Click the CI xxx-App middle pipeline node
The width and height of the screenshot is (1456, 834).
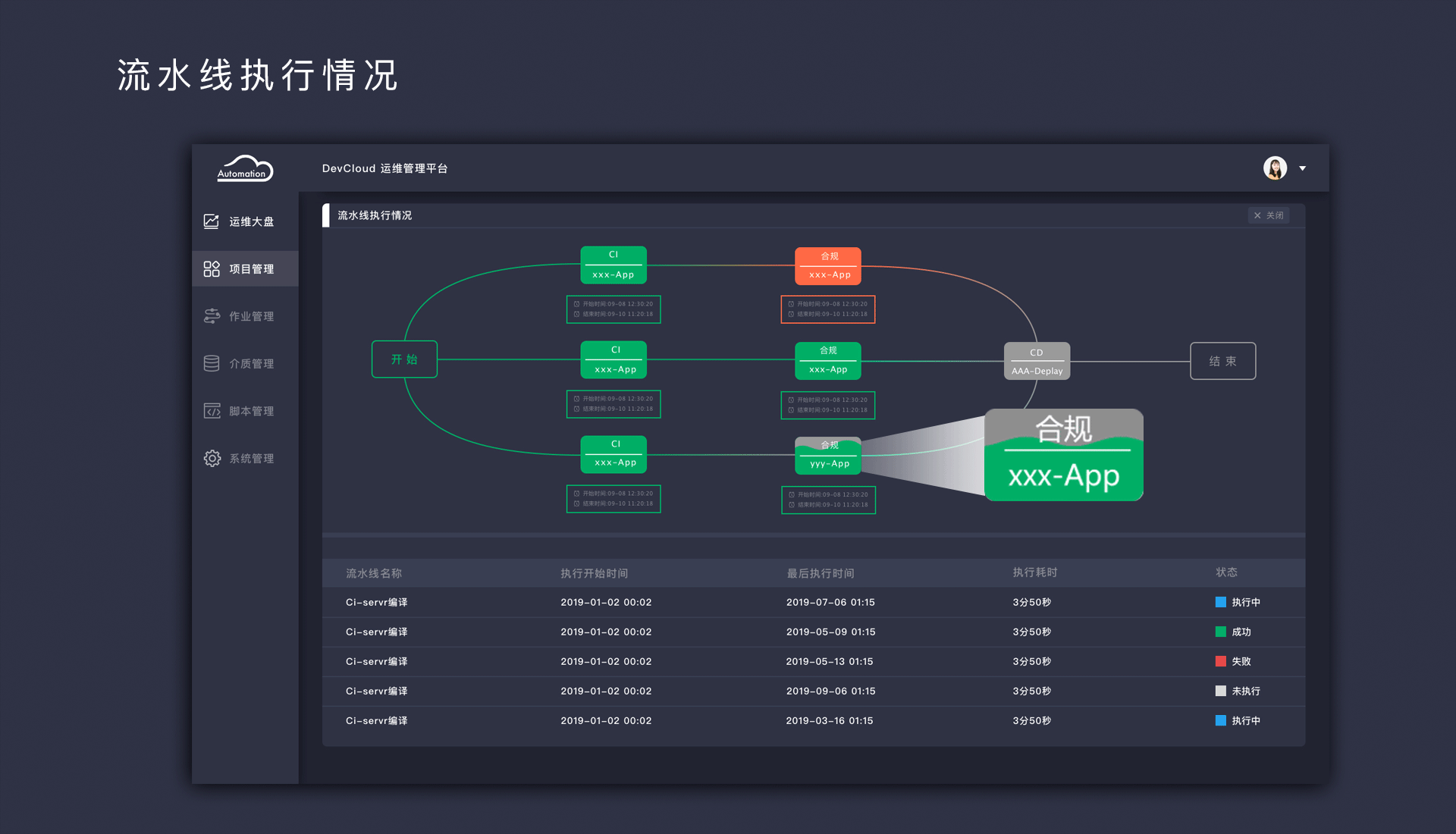(x=613, y=360)
